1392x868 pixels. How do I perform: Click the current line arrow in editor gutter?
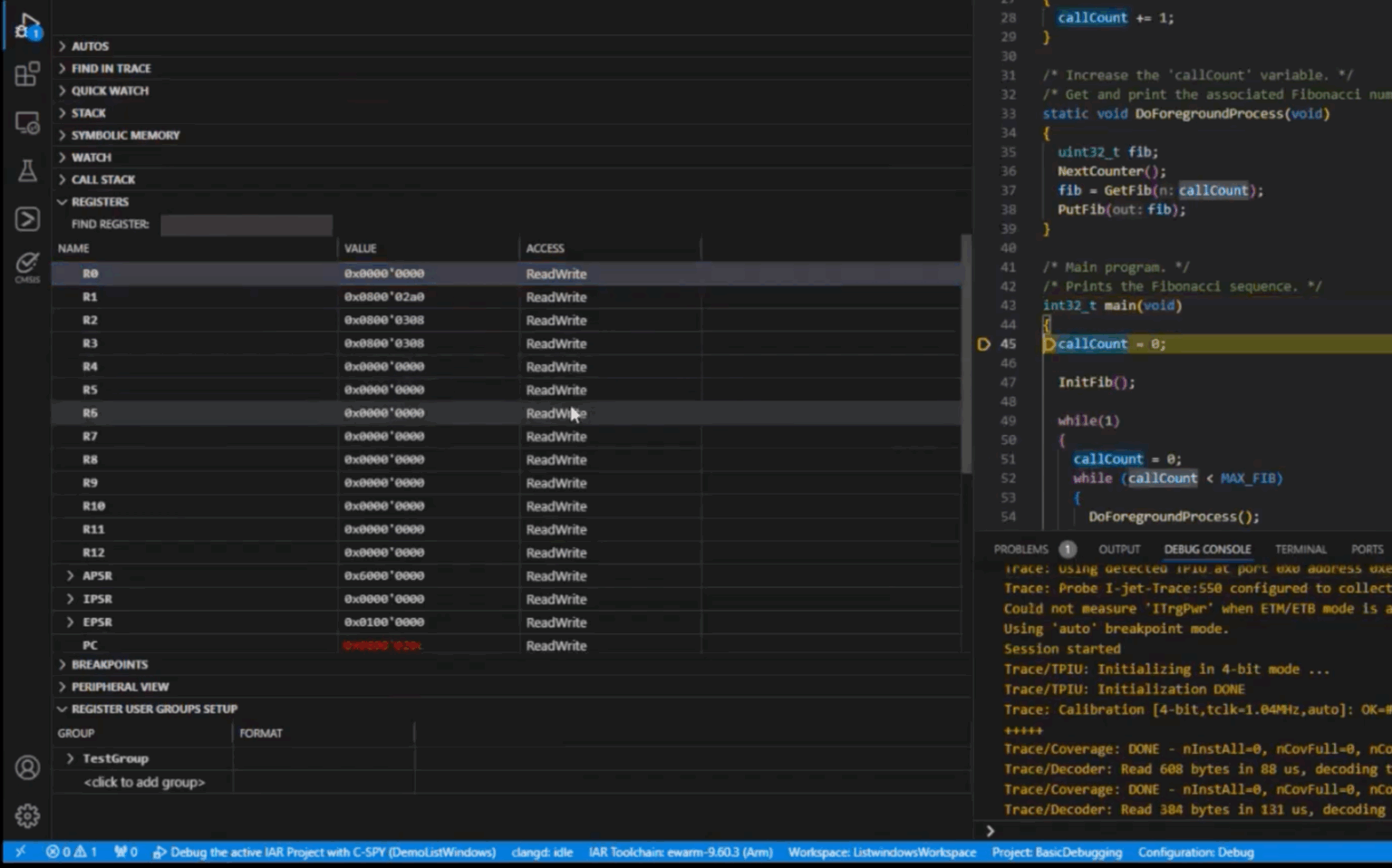pos(983,344)
